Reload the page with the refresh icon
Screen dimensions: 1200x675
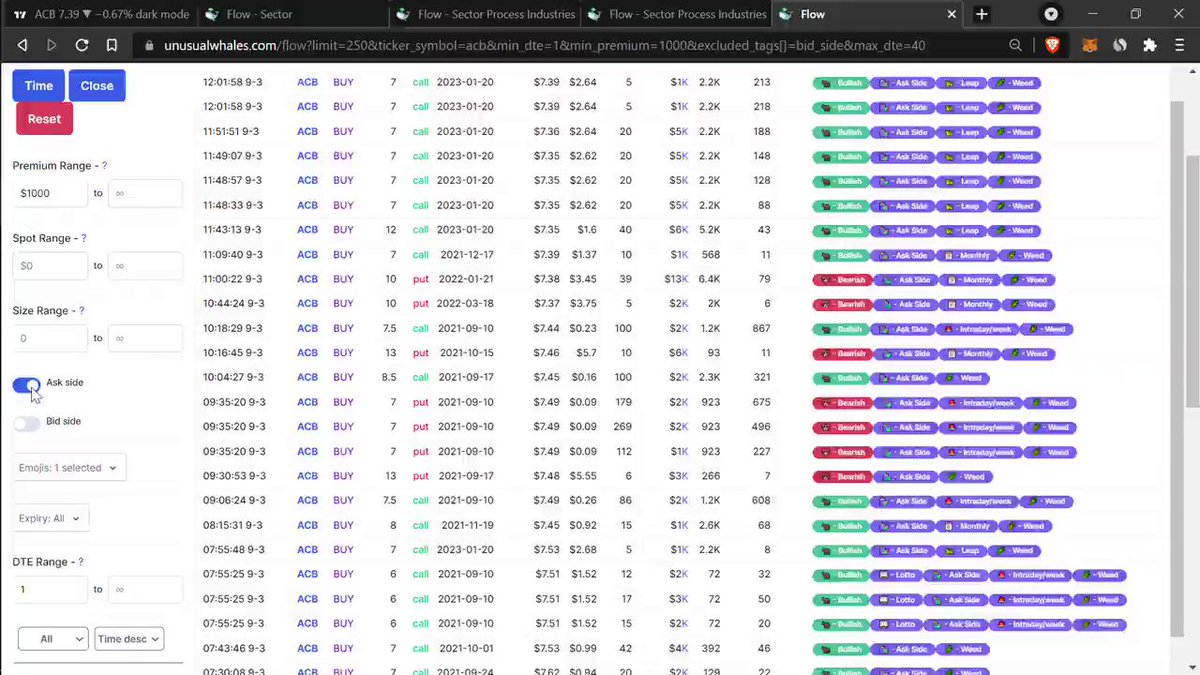click(82, 45)
